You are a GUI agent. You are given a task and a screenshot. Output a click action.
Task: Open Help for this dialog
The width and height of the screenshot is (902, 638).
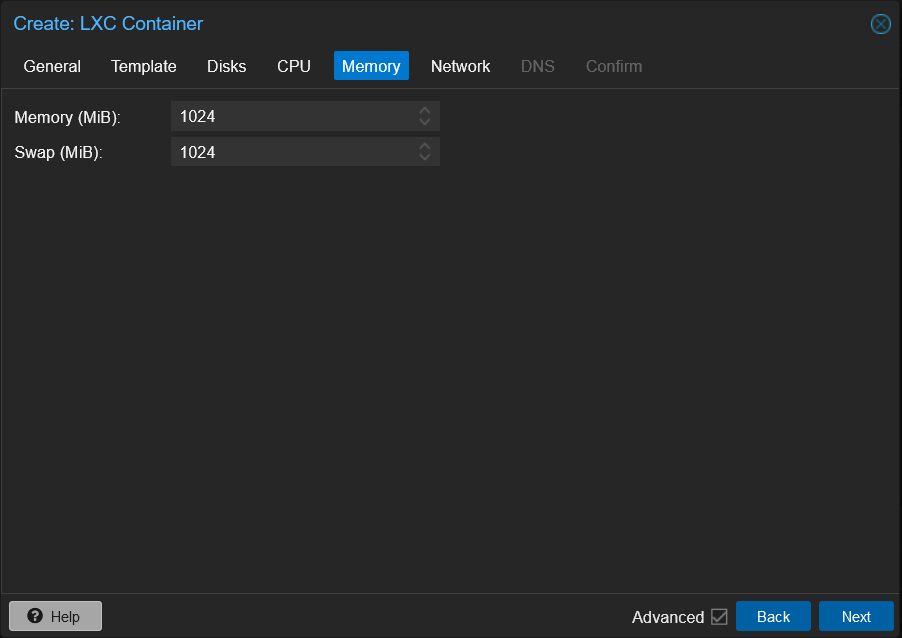(55, 615)
